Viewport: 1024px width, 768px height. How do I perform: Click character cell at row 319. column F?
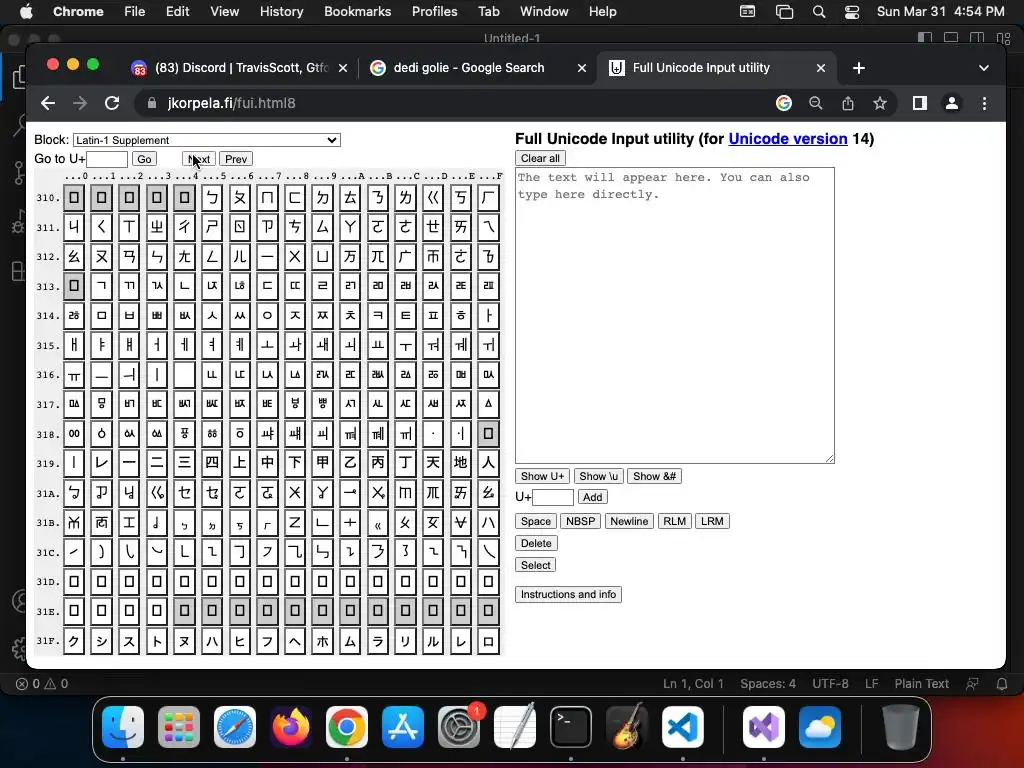pyautogui.click(x=488, y=463)
